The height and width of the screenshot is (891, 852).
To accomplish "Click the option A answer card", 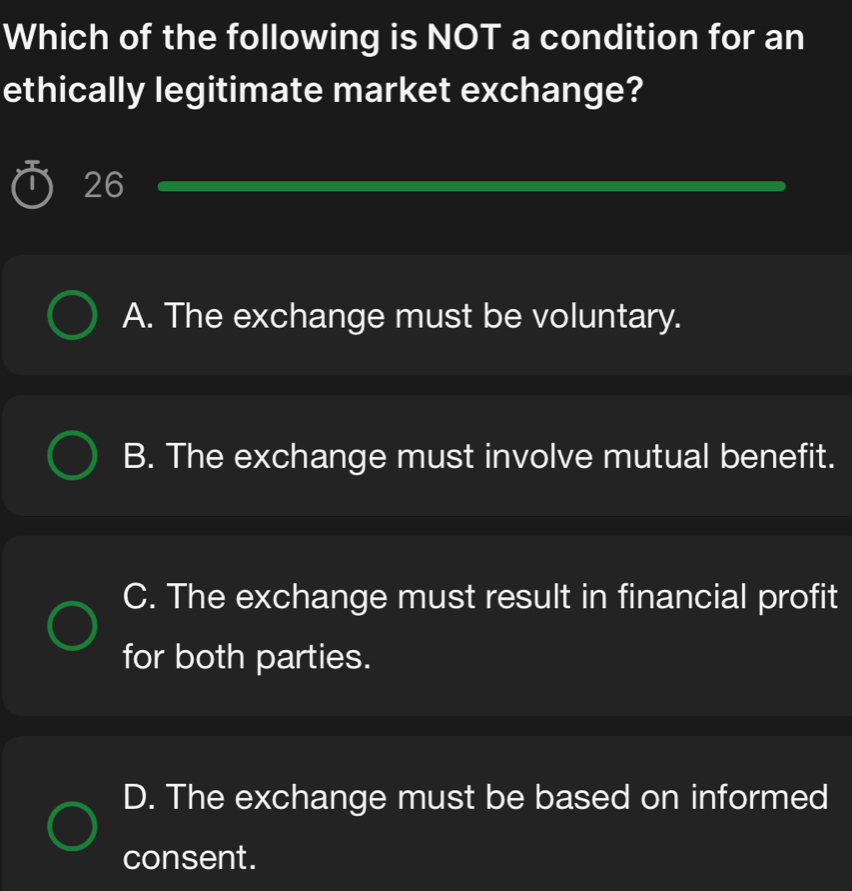I will pos(426,315).
